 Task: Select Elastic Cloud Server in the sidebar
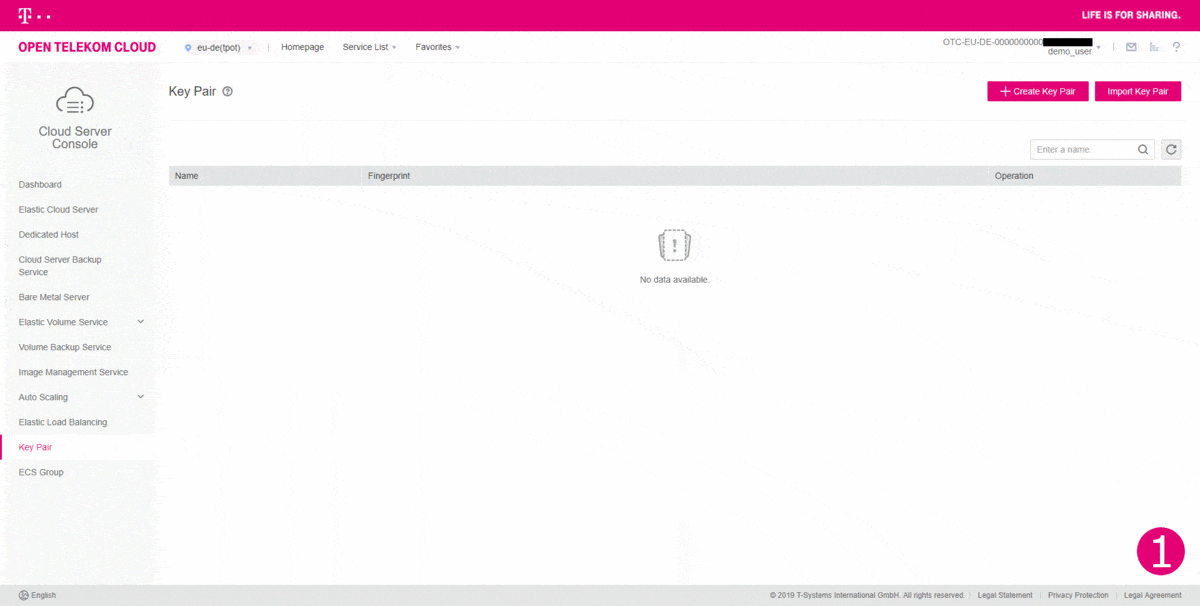tap(58, 209)
